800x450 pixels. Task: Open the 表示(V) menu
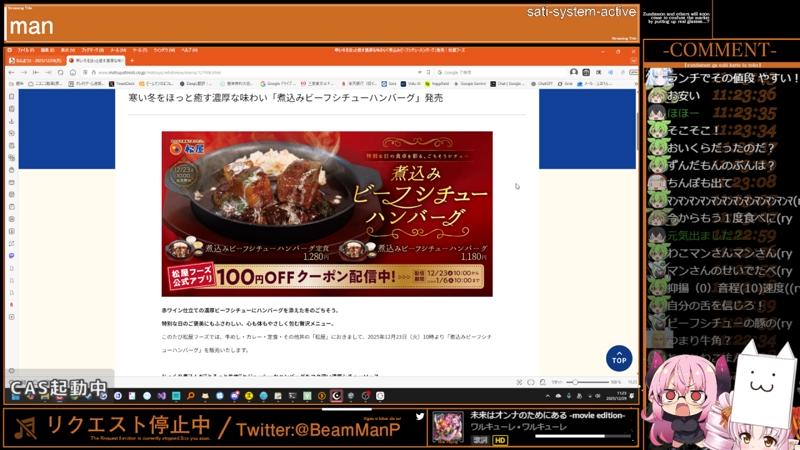click(68, 51)
